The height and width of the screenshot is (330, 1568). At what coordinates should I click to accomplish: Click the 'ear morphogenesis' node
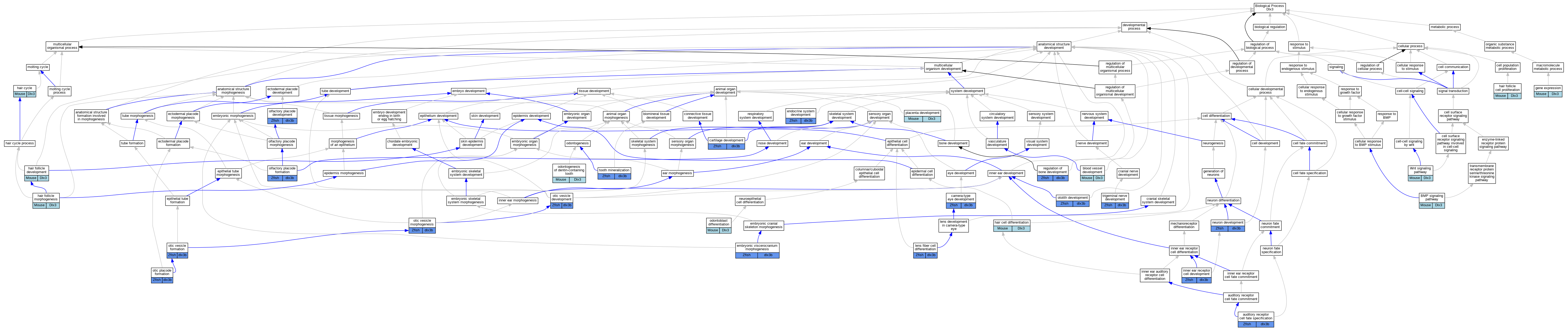tap(677, 173)
